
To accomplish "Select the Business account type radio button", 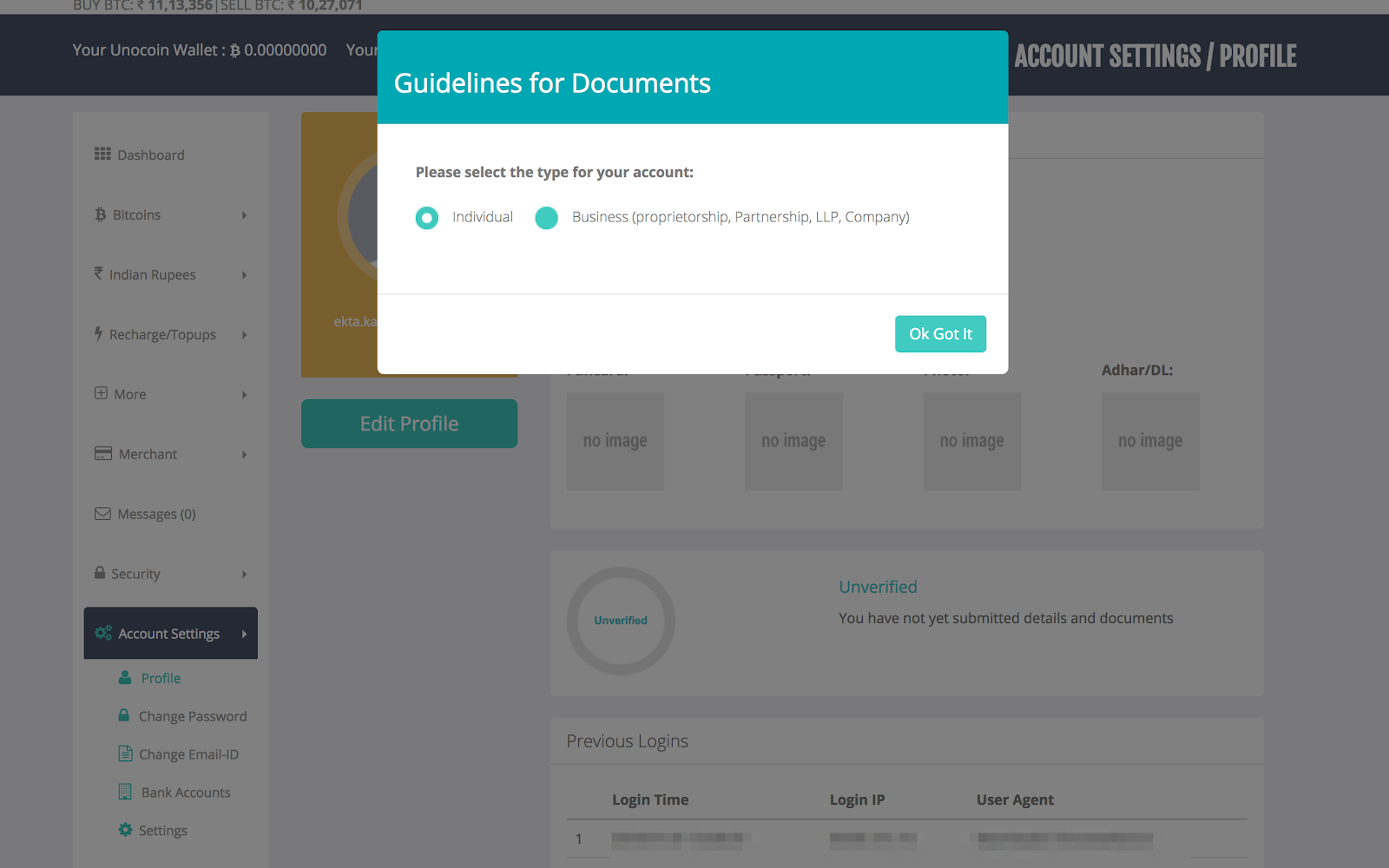I will pos(546,218).
